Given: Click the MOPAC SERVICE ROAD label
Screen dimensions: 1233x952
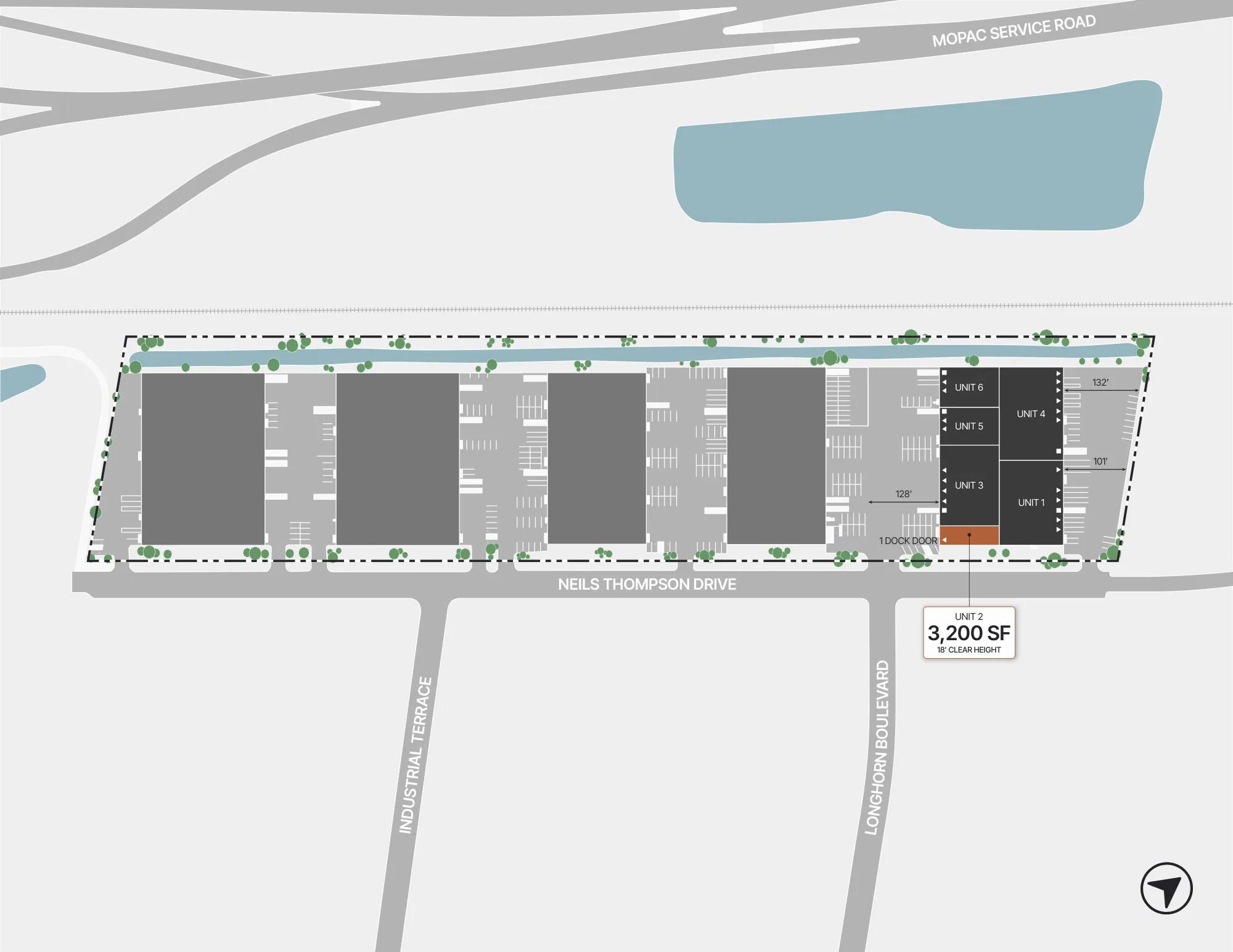Looking at the screenshot, I should 1014,31.
